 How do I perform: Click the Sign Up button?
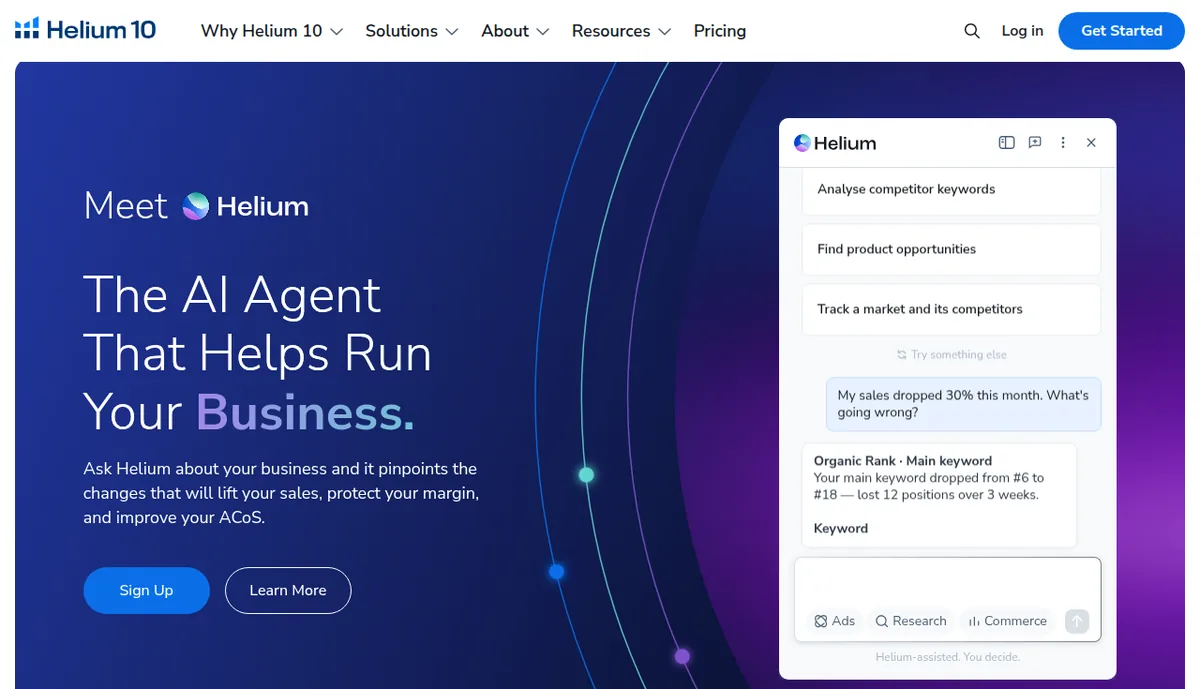click(x=146, y=590)
